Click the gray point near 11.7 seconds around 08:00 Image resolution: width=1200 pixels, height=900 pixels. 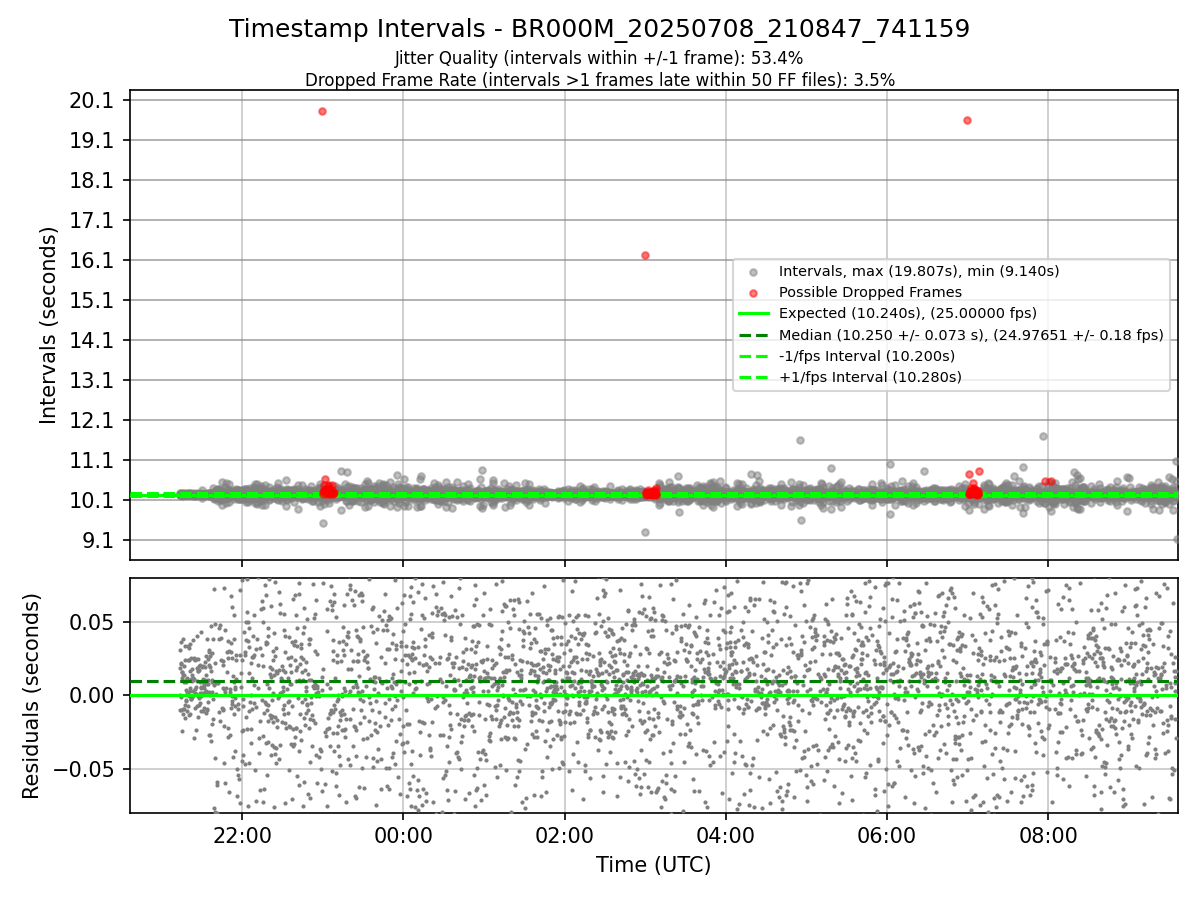click(1043, 436)
